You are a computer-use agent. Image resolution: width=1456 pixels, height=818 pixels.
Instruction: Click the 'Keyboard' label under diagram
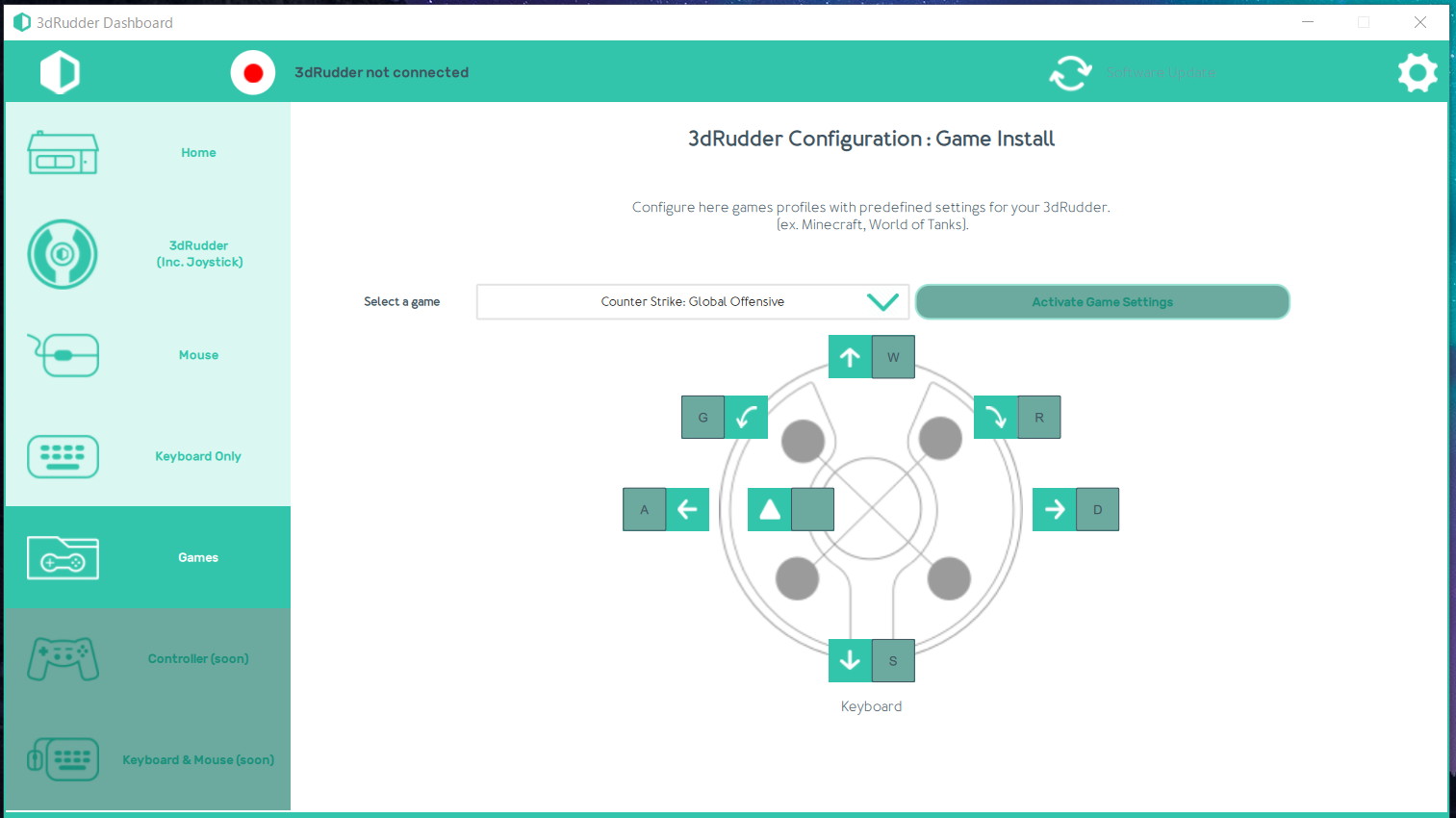tap(871, 706)
